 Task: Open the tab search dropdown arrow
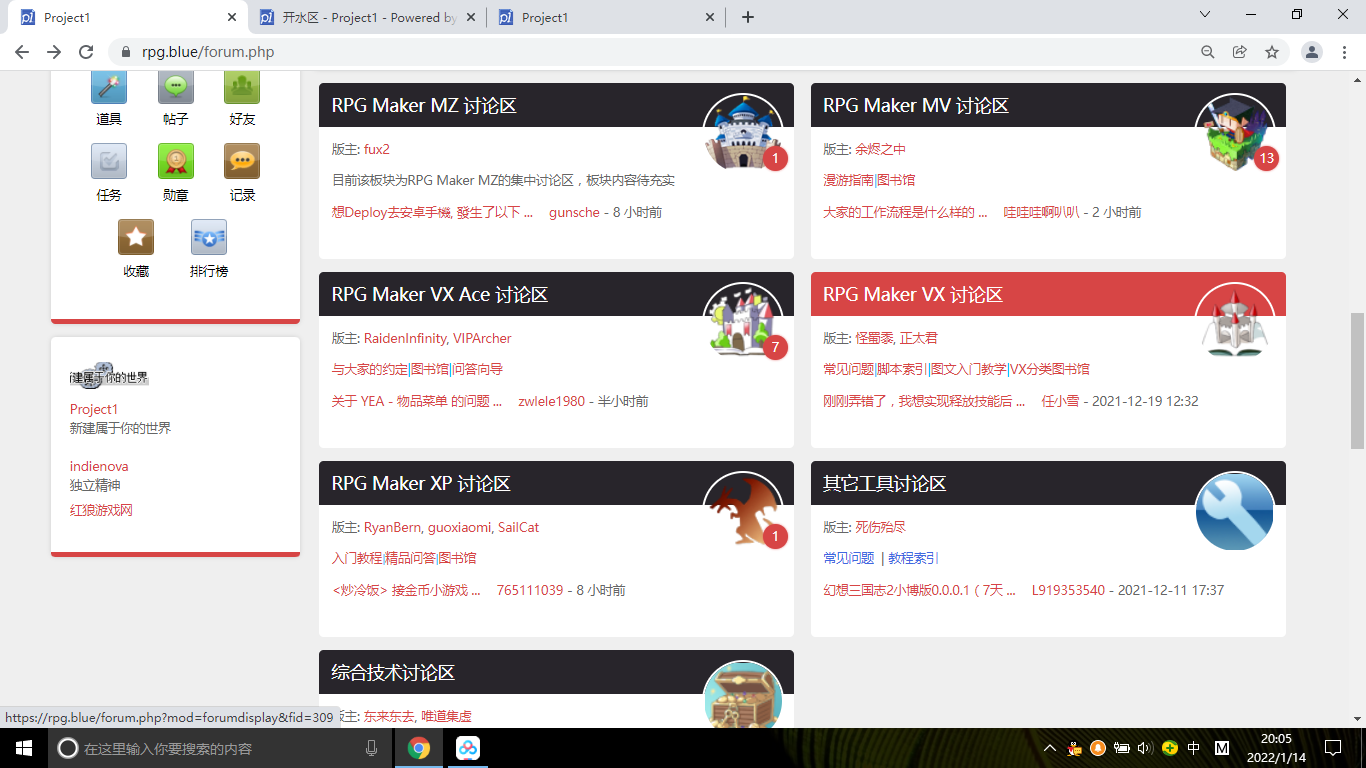tap(1205, 15)
